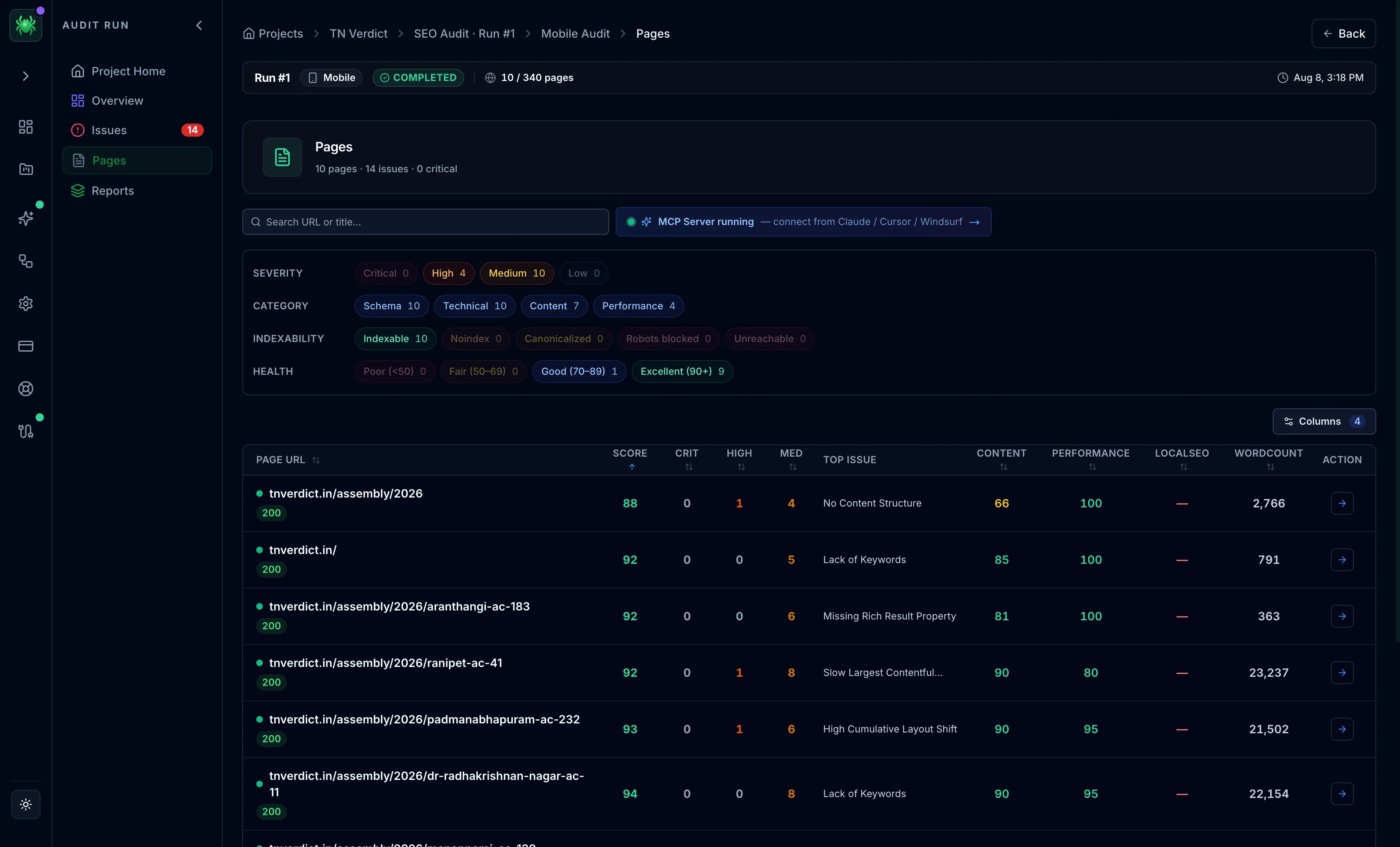Screen dimensions: 1400x847
Task: Open the workflow nodes rail icon
Action: tap(25, 261)
